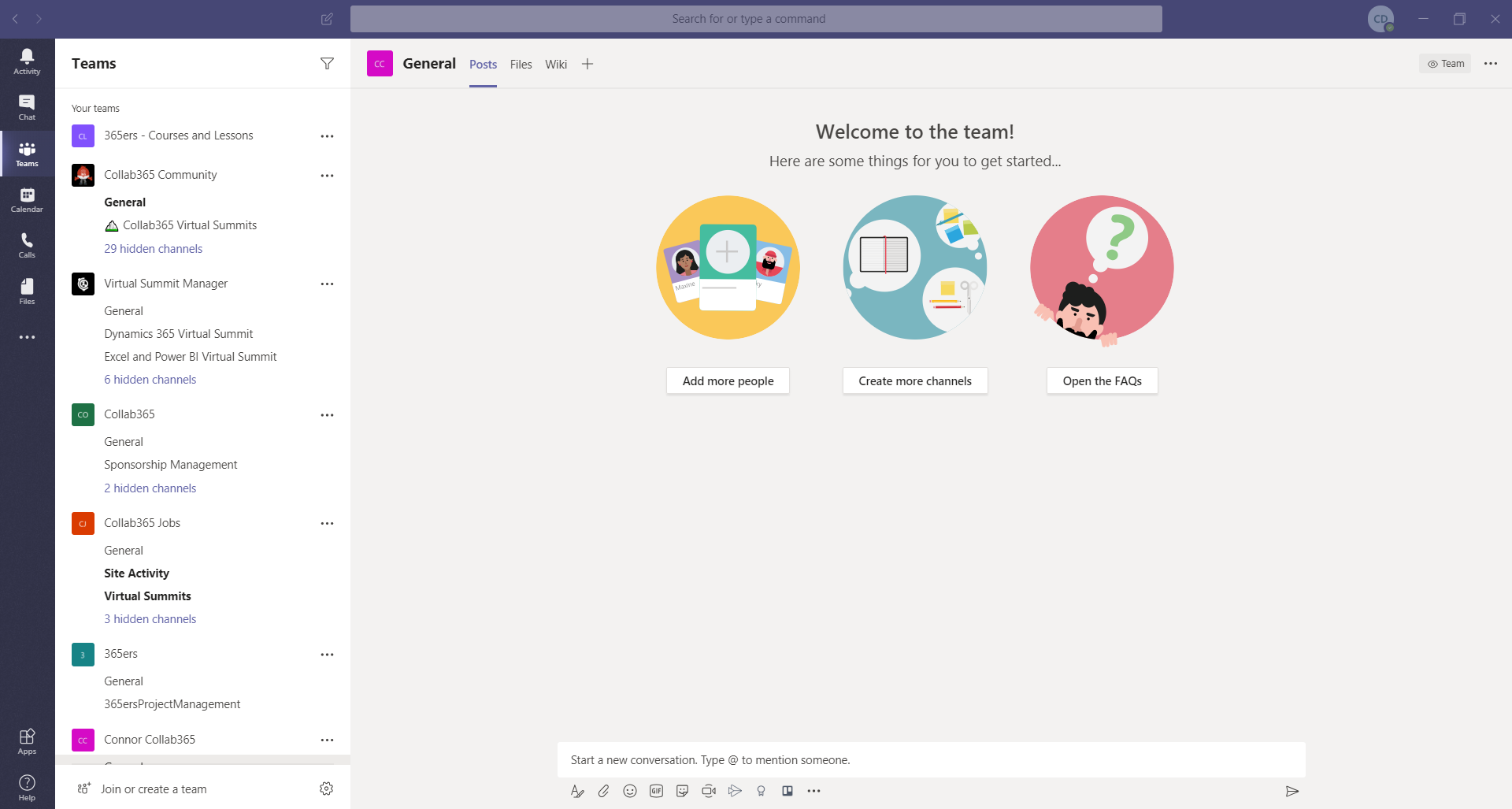1512x809 pixels.
Task: Open the Calls app
Action: point(27,246)
